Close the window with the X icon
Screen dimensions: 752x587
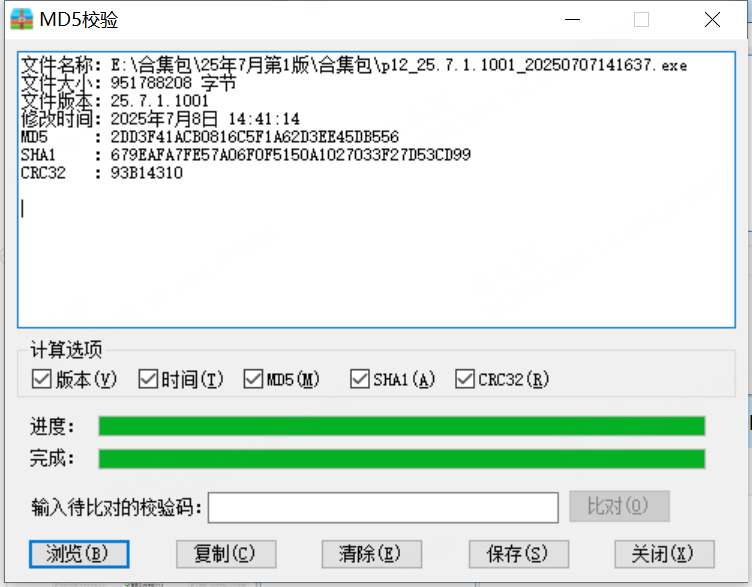coord(712,20)
